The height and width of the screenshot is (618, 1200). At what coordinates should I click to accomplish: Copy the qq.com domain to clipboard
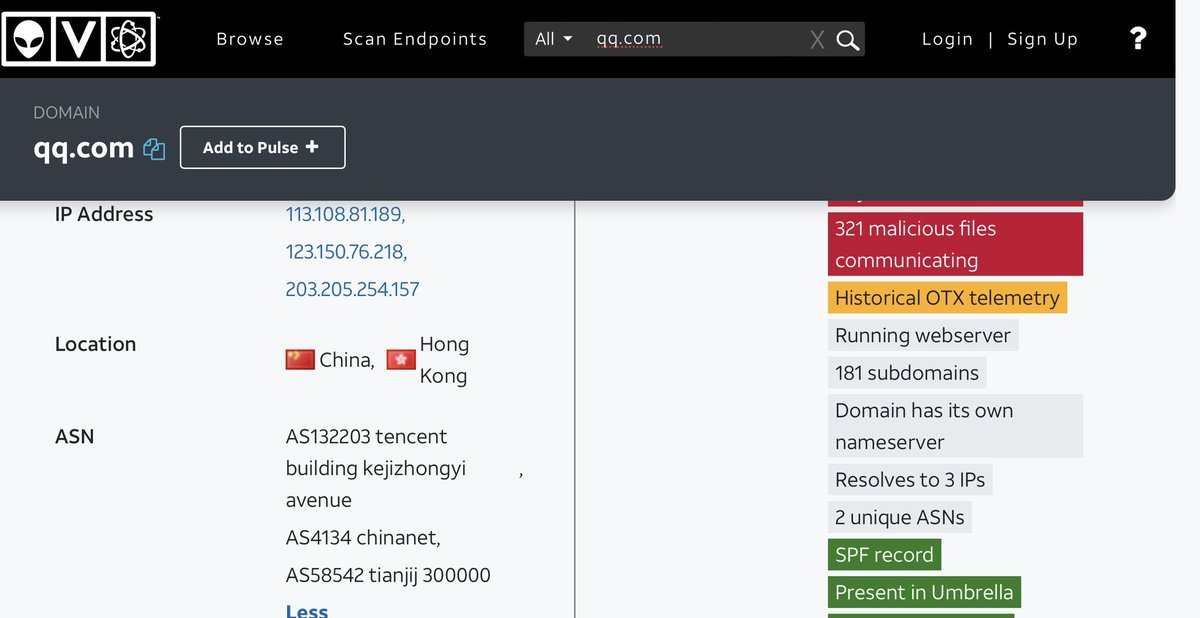[154, 149]
